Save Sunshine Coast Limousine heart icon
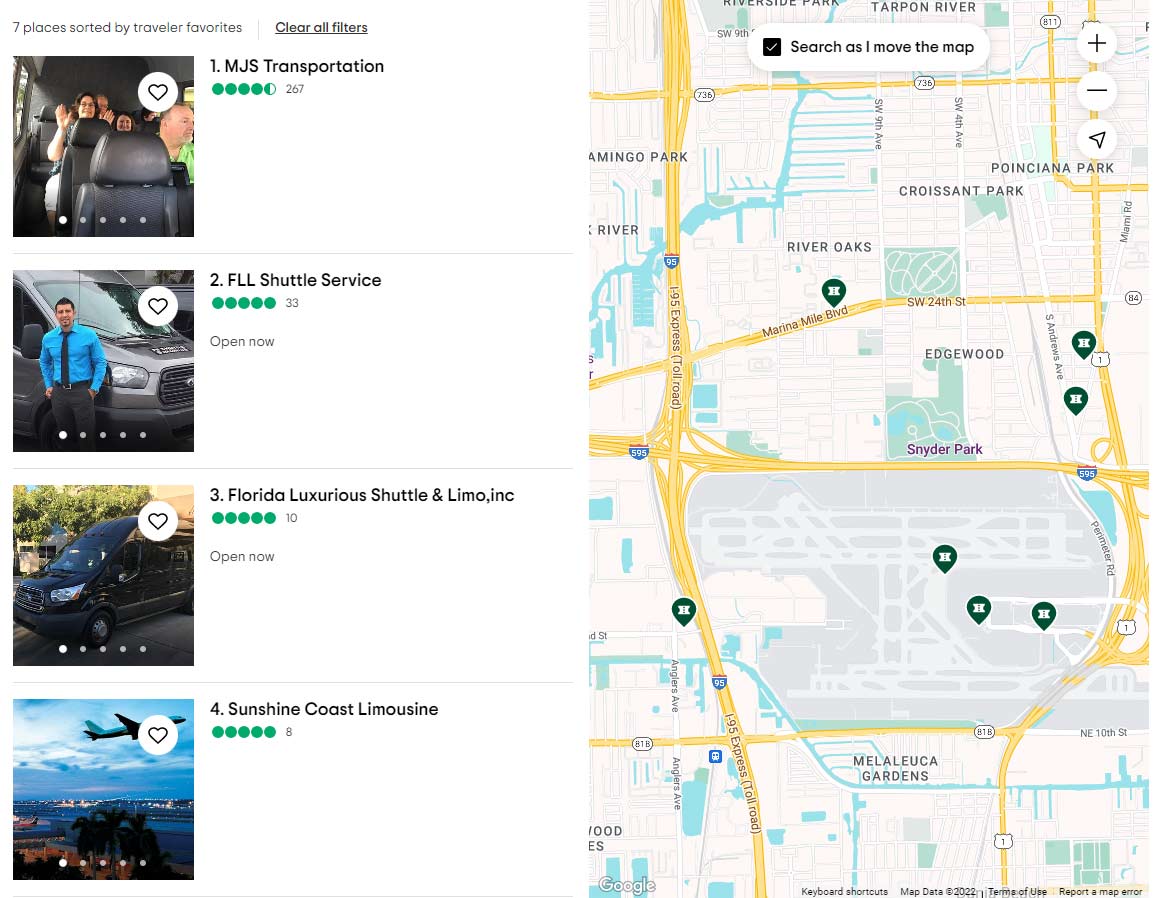The width and height of the screenshot is (1164, 898). (x=157, y=735)
